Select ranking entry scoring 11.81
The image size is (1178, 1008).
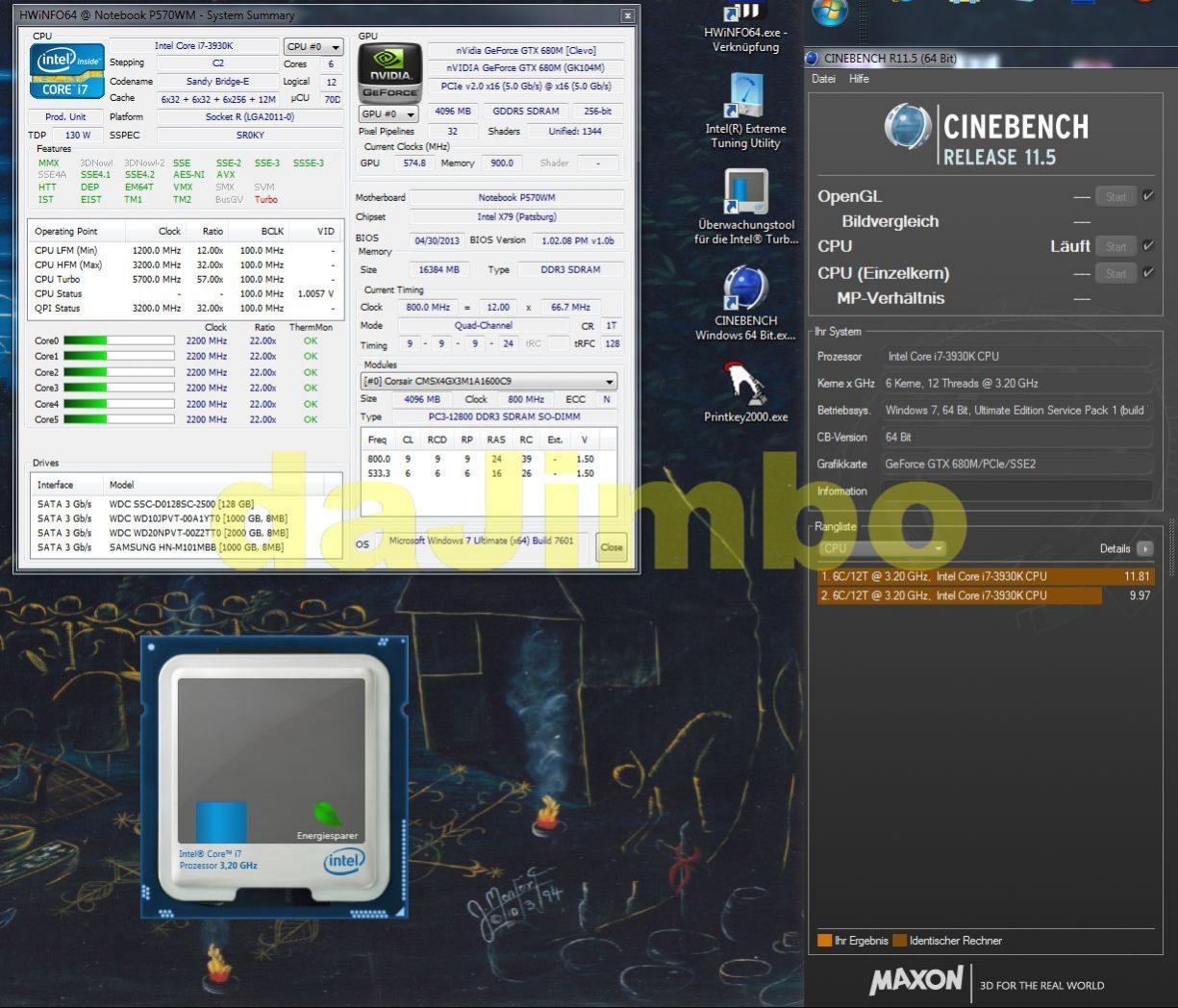pos(984,576)
